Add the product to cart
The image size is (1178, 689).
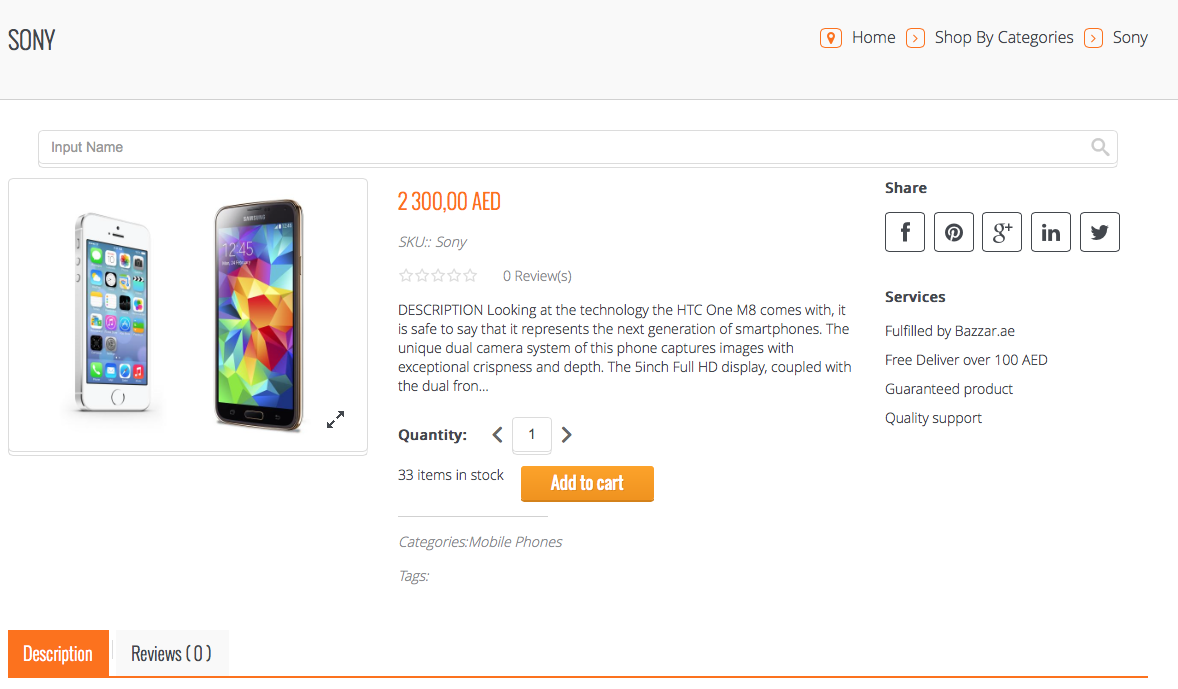pyautogui.click(x=587, y=483)
